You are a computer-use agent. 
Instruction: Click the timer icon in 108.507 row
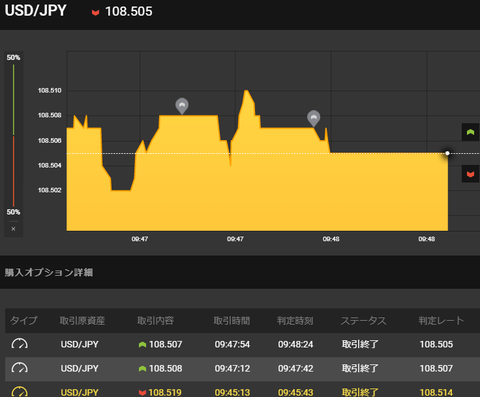point(20,344)
